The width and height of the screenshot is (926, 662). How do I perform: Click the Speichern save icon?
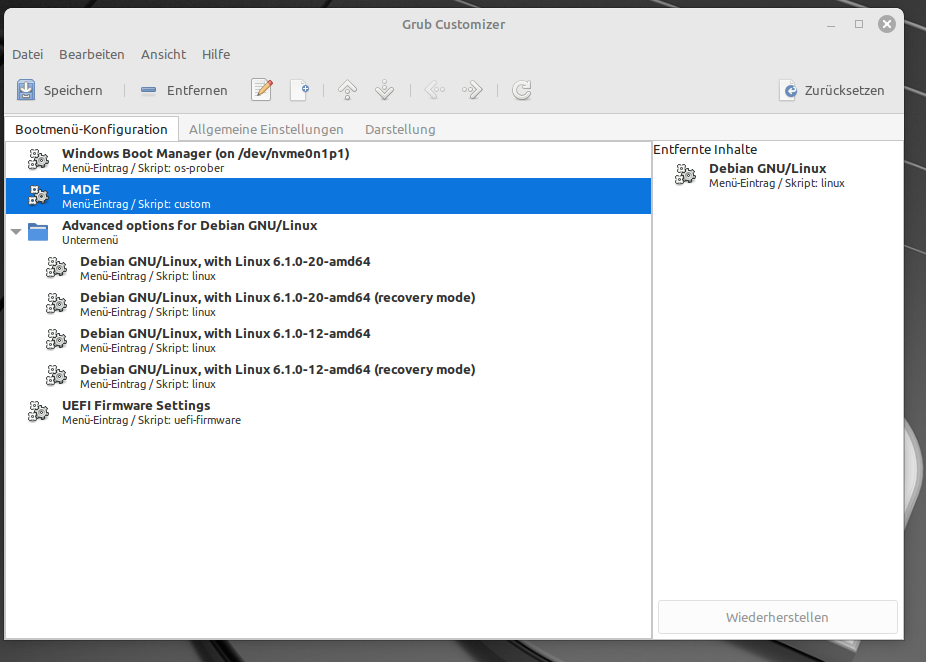[26, 90]
